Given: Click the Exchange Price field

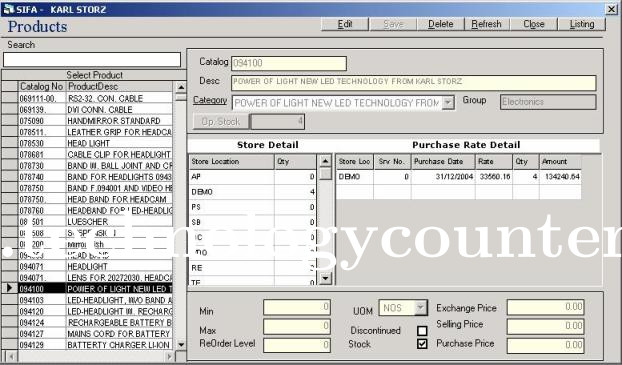Looking at the screenshot, I should pos(545,307).
